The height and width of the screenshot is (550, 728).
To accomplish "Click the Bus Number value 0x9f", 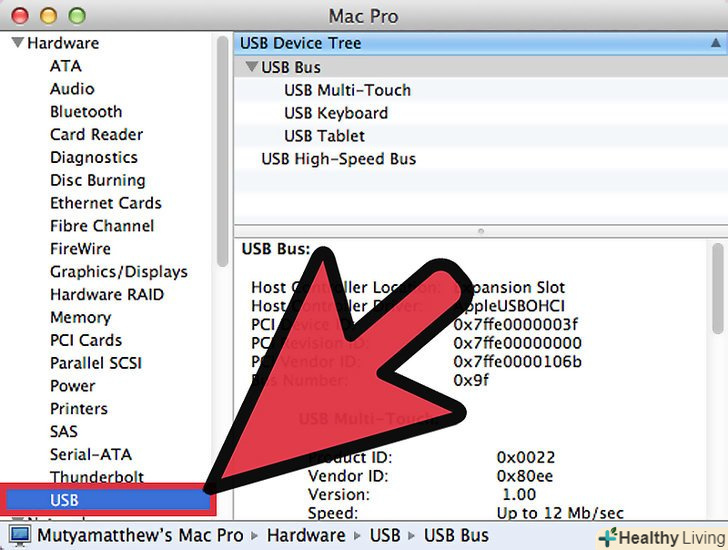I will click(471, 380).
